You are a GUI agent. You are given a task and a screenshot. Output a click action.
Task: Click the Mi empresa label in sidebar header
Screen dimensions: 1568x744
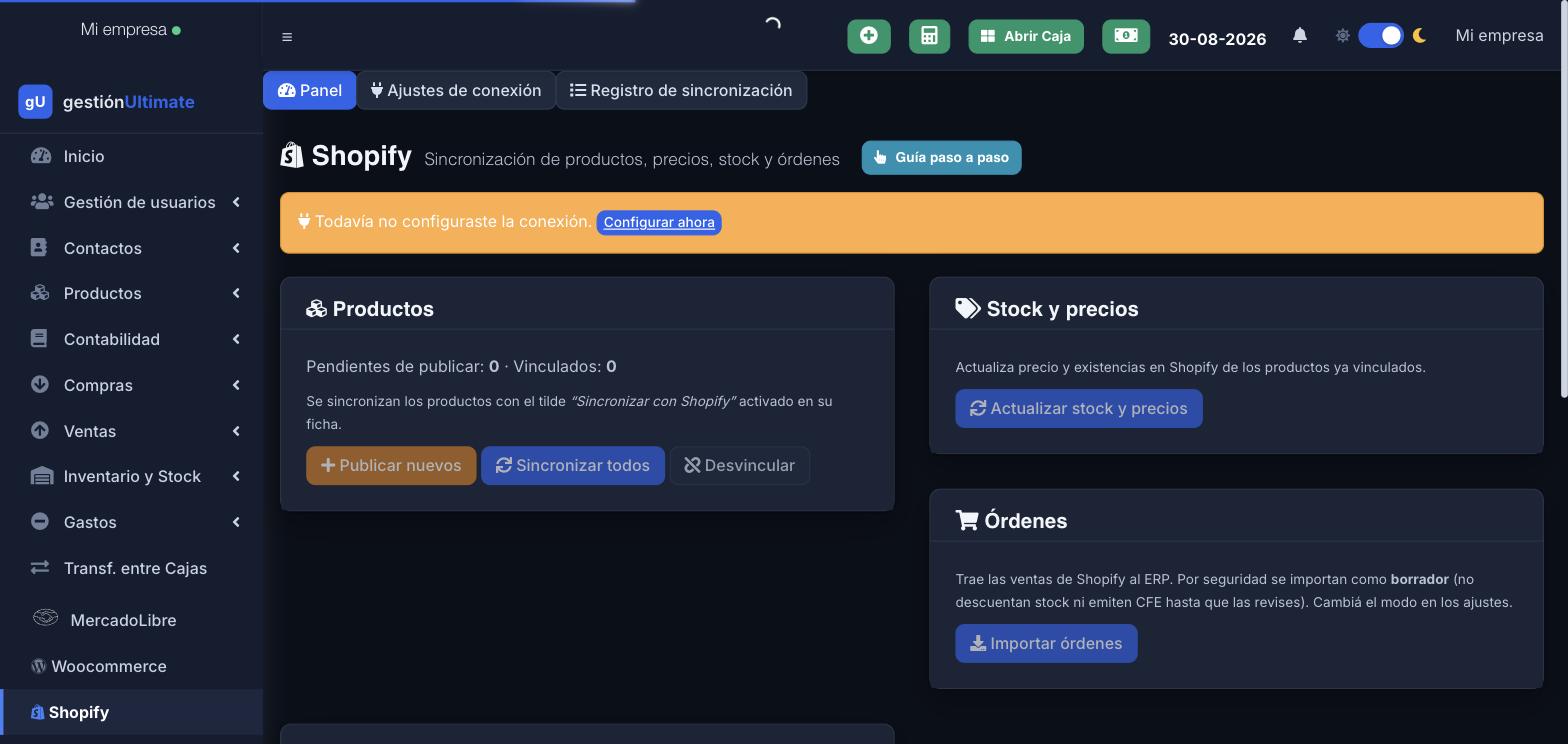tap(124, 29)
